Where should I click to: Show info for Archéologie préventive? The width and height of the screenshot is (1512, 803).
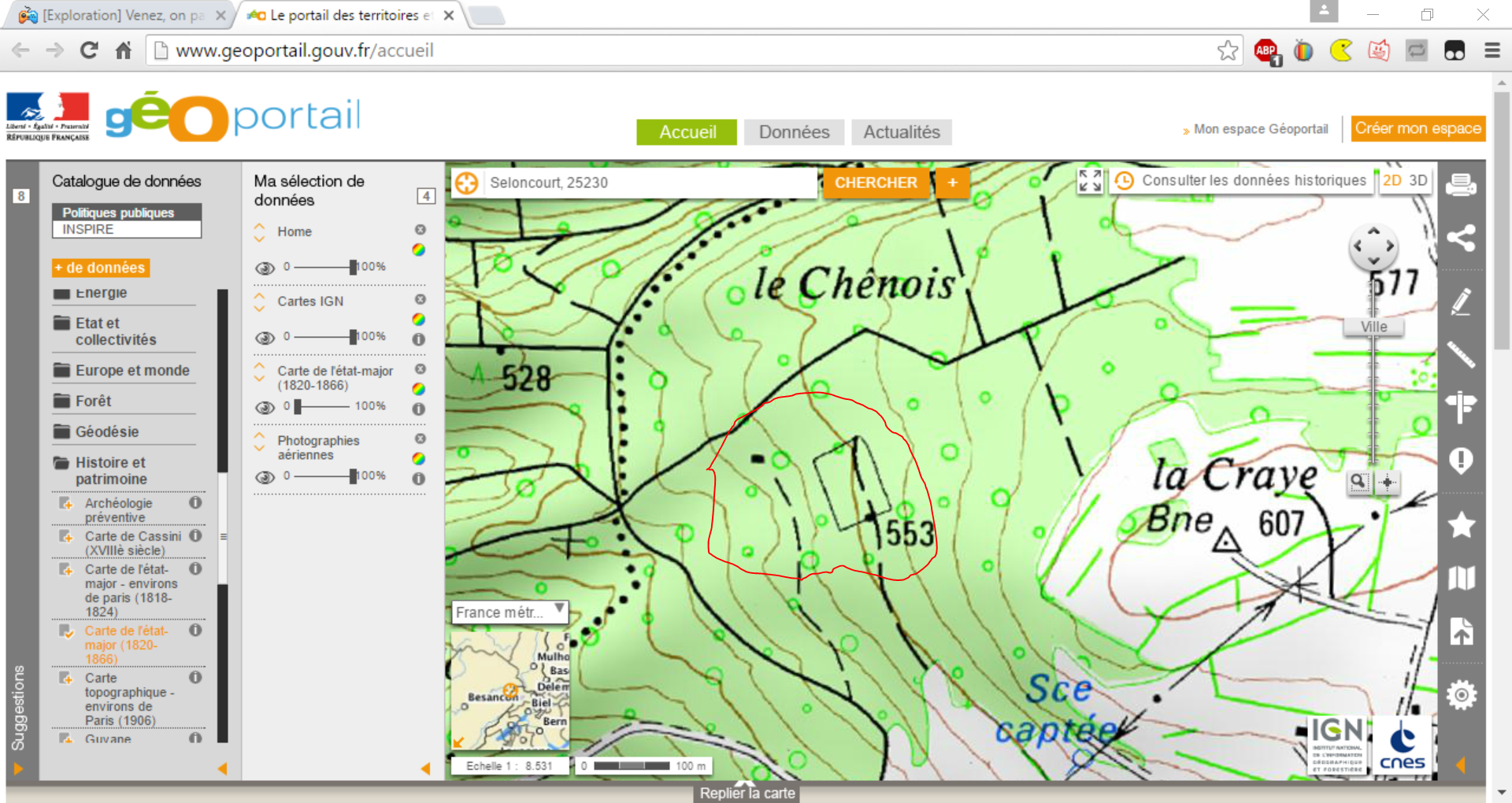pyautogui.click(x=195, y=502)
